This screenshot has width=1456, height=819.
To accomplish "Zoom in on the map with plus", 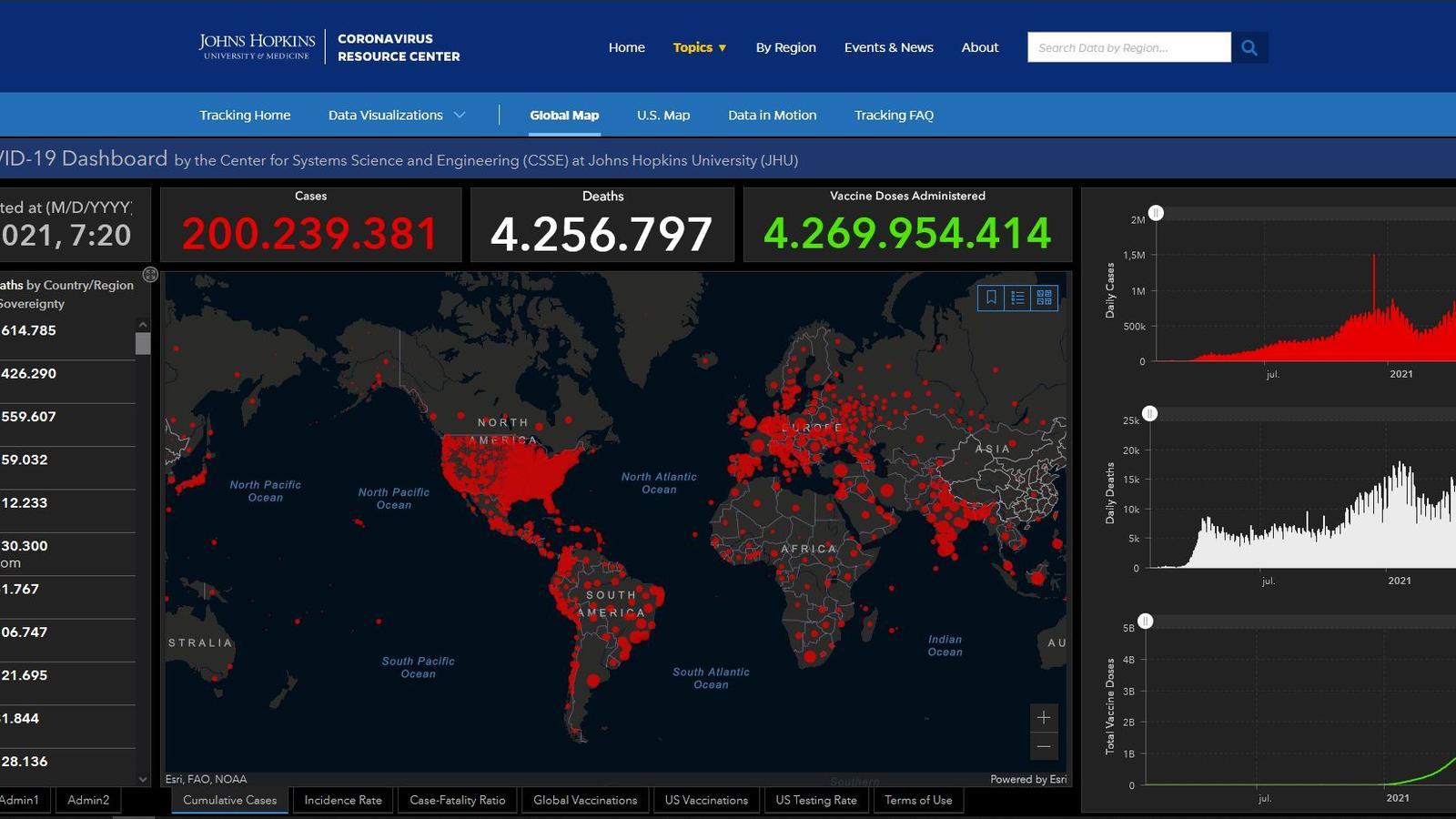I will (x=1044, y=717).
